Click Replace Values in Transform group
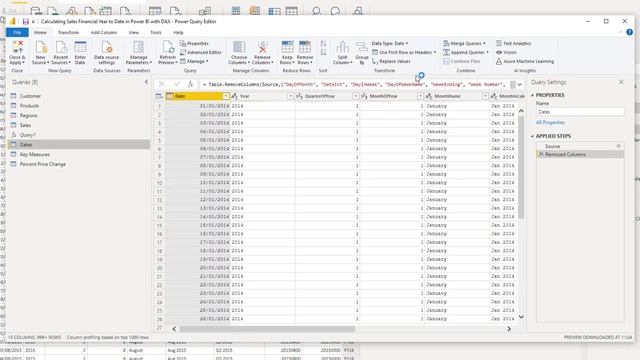640x360 pixels. tap(391, 61)
